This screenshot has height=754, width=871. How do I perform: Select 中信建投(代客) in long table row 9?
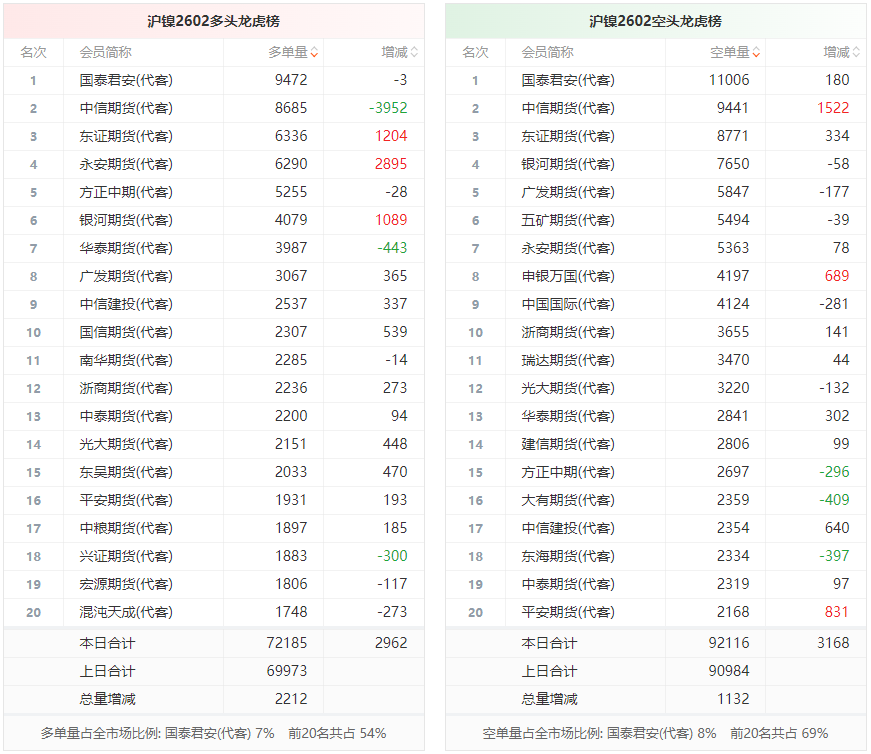126,304
